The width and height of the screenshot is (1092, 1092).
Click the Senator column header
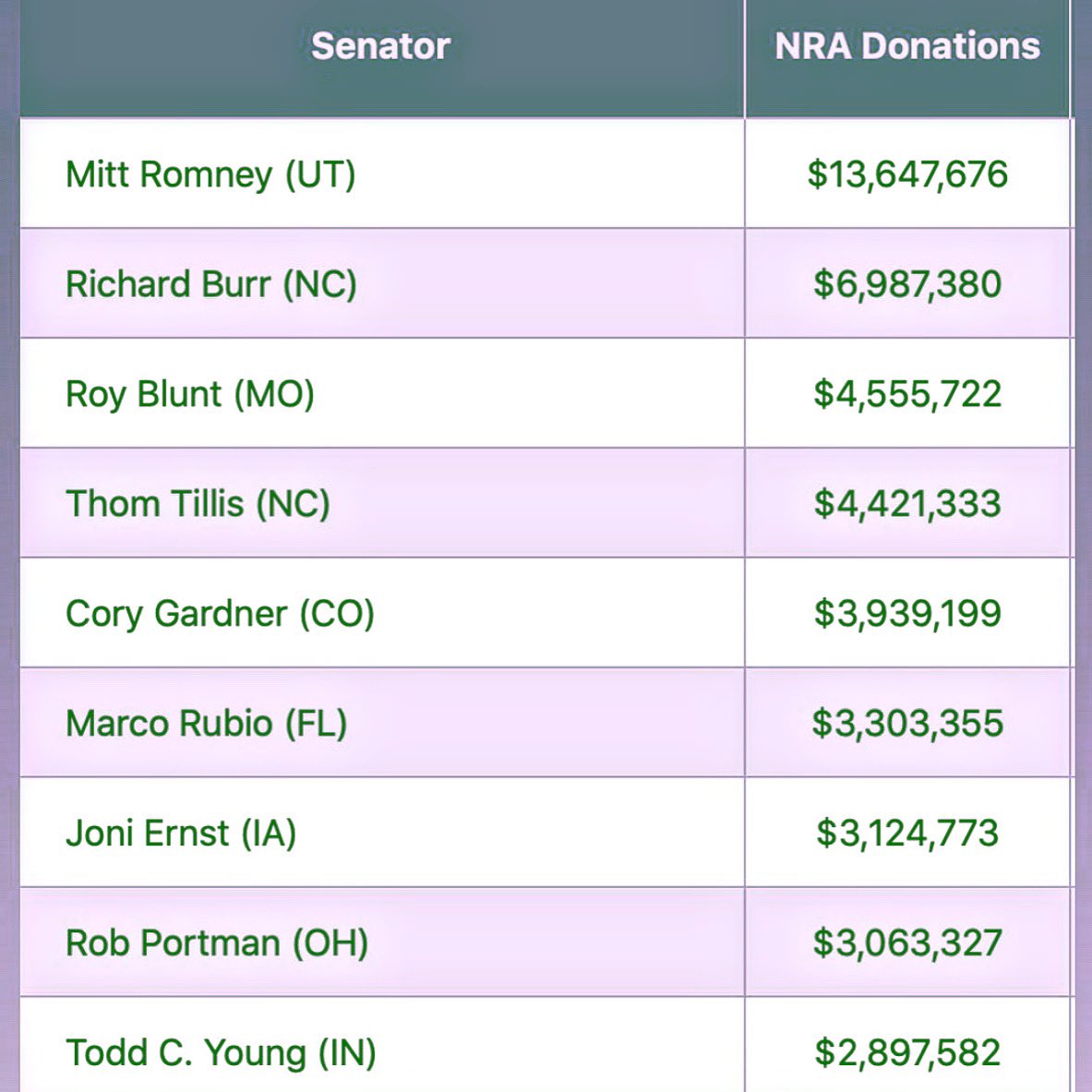point(380,46)
